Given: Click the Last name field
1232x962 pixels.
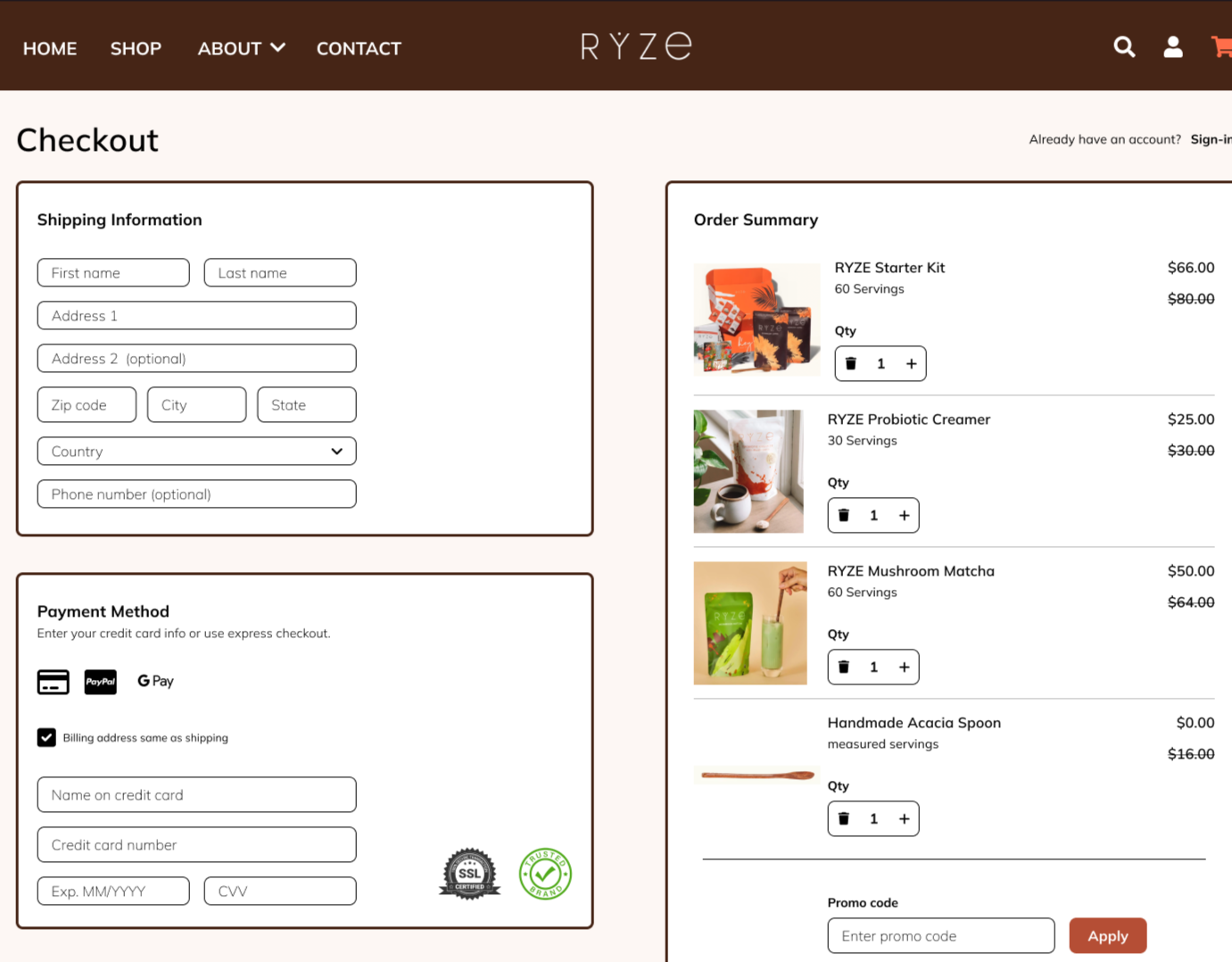Looking at the screenshot, I should click(x=280, y=272).
